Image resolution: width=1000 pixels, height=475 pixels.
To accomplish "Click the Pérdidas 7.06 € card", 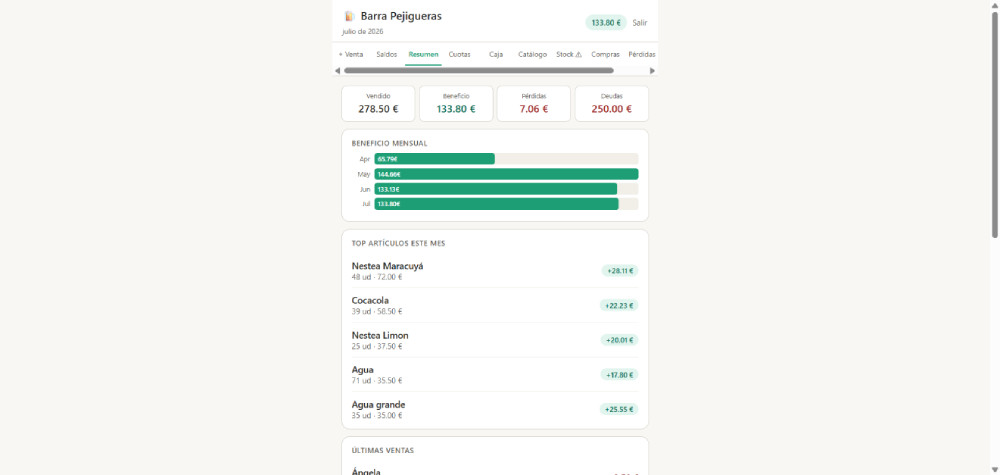I will click(534, 104).
